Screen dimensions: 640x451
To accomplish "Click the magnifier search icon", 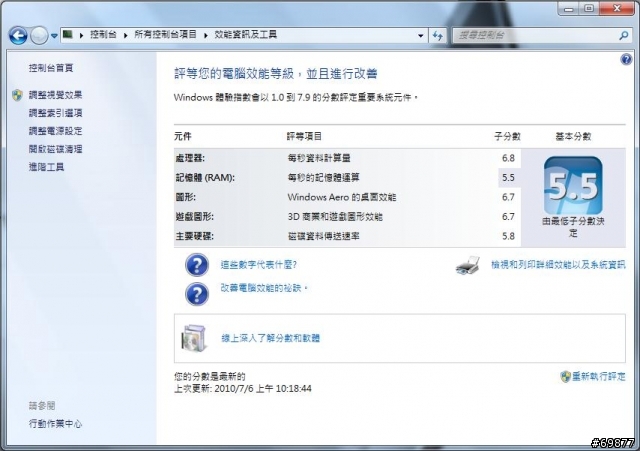I will pos(623,36).
